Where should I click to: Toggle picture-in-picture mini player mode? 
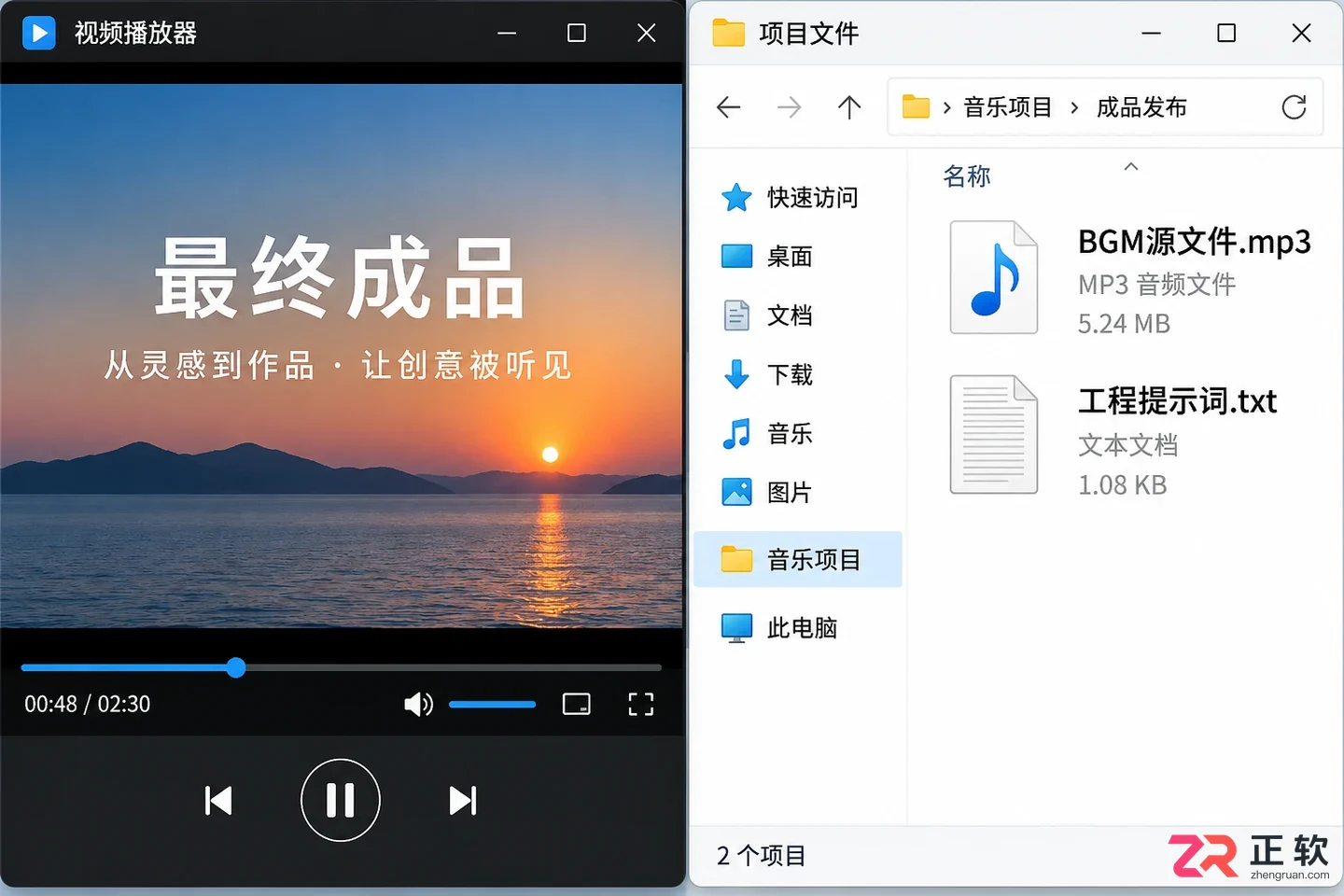577,704
